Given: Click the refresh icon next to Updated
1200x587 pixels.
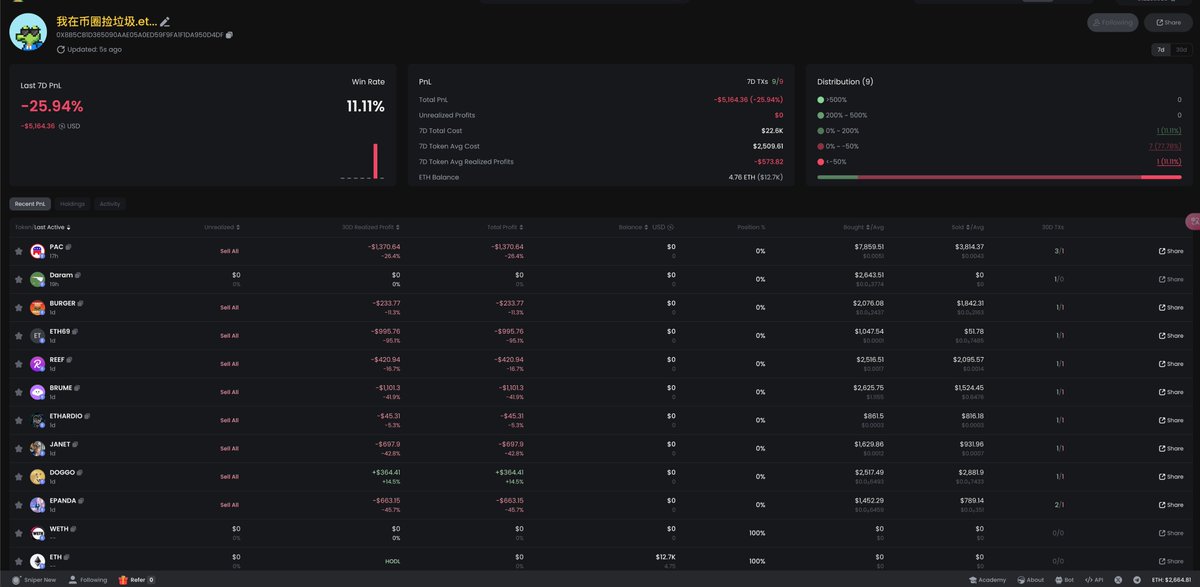Looking at the screenshot, I should 61,49.
